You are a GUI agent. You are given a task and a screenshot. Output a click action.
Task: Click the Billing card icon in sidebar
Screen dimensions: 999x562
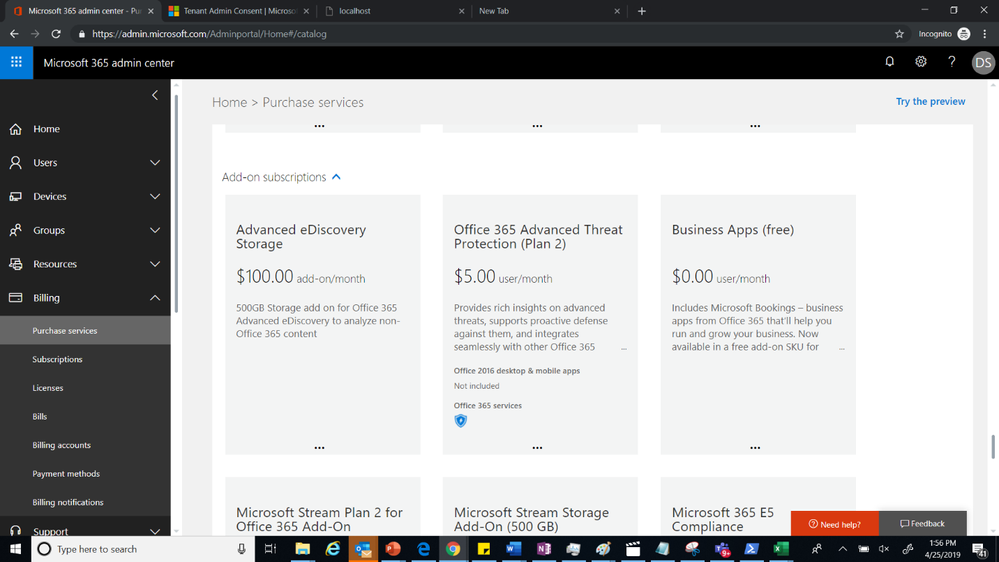point(16,298)
